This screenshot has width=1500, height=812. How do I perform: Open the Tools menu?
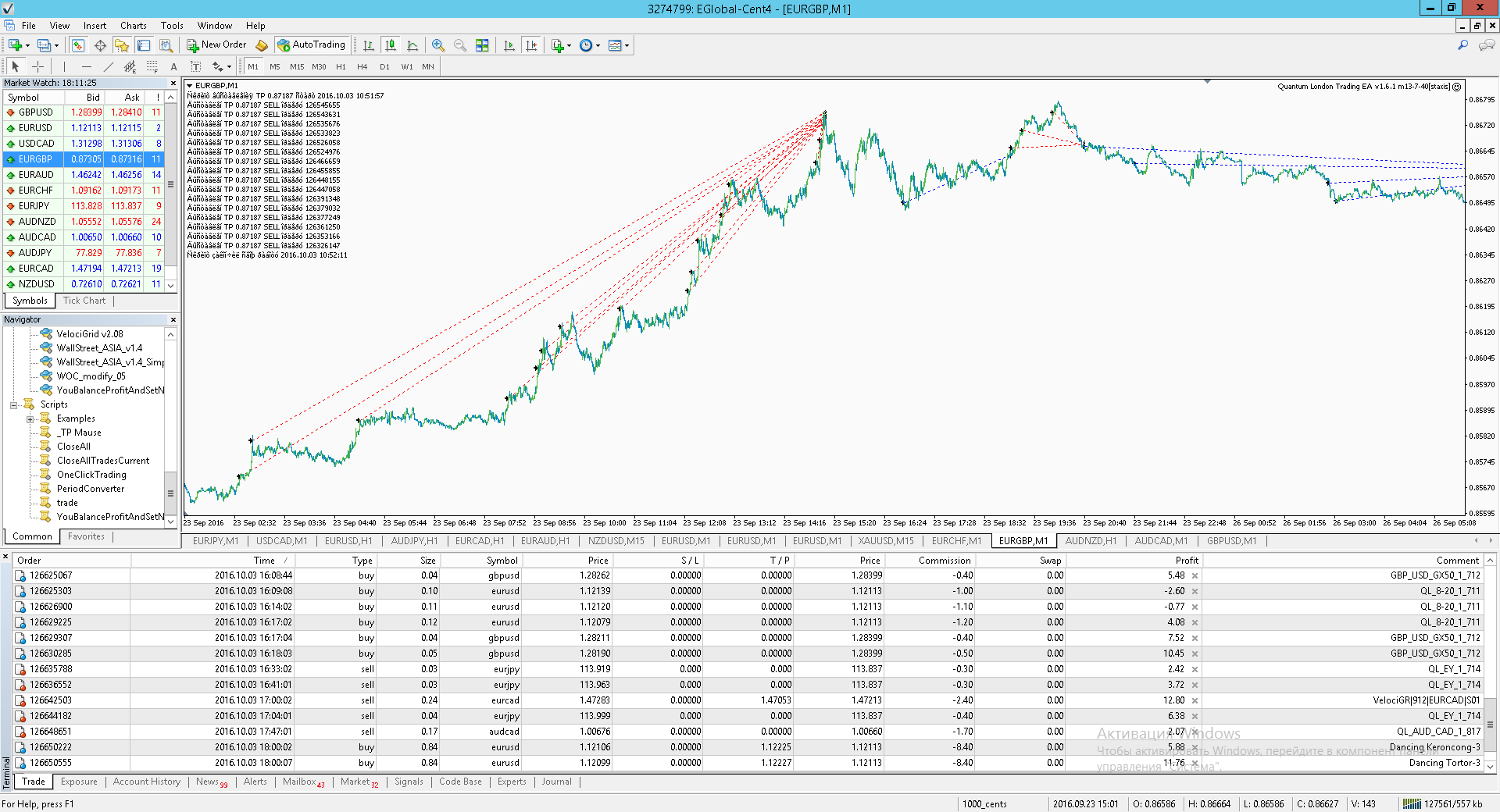point(172,26)
